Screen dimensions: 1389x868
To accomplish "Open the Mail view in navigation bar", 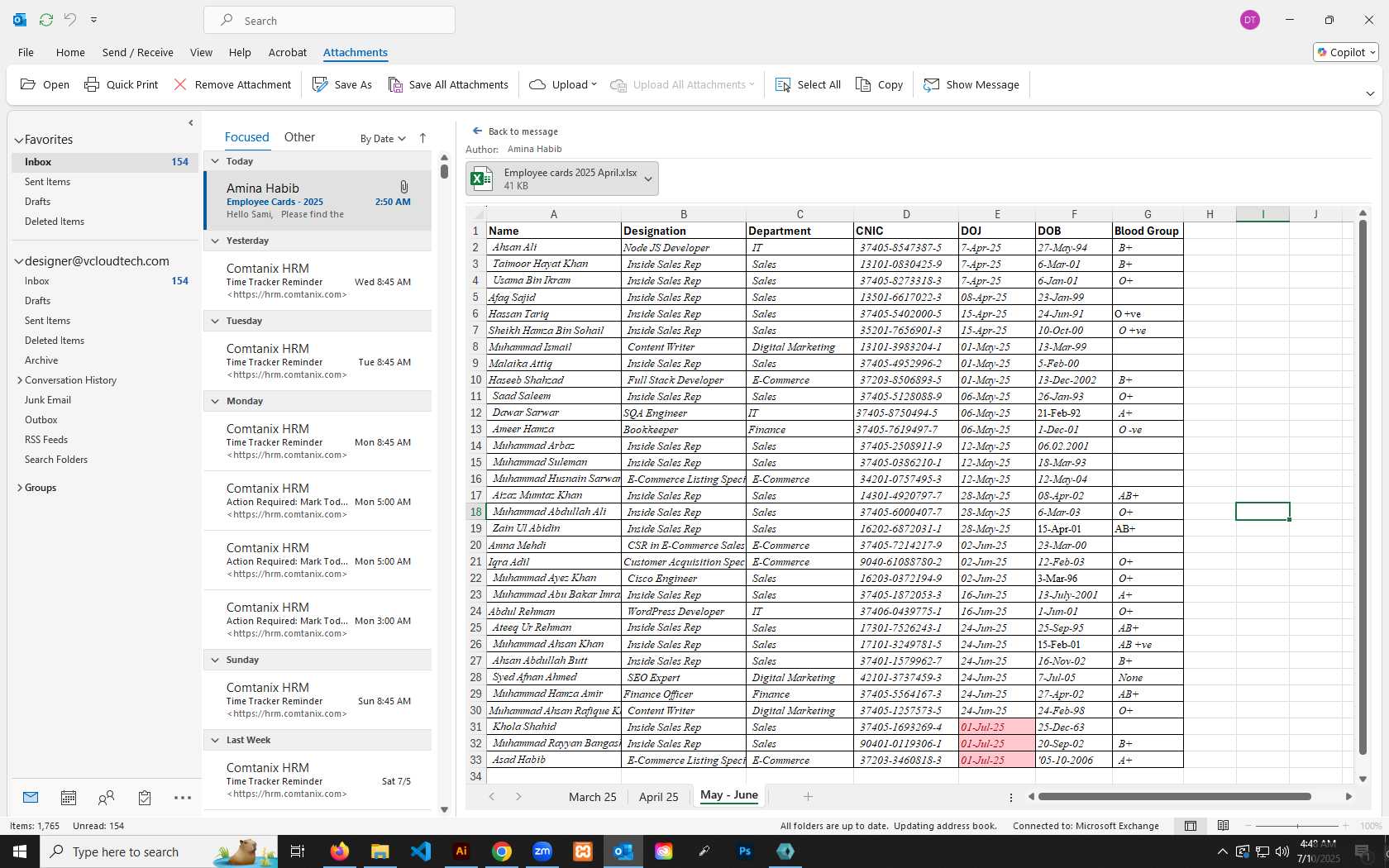I will tap(31, 798).
